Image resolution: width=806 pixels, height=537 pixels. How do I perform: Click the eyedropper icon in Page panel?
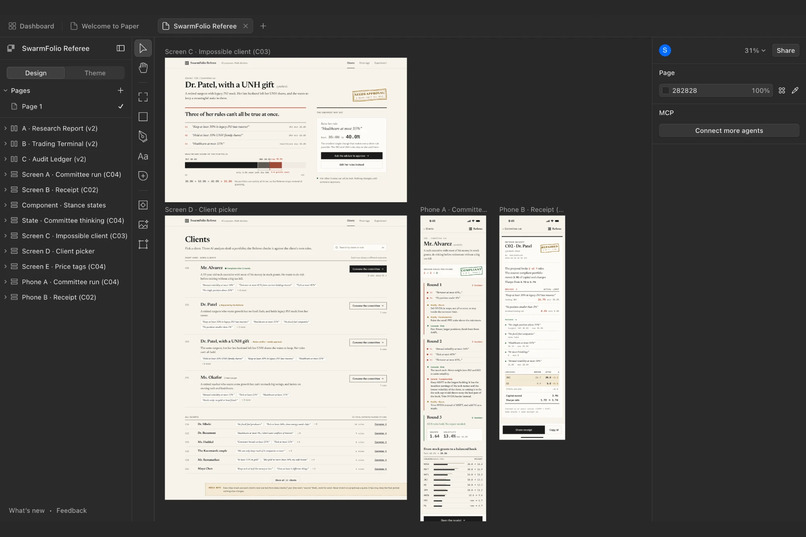(795, 90)
